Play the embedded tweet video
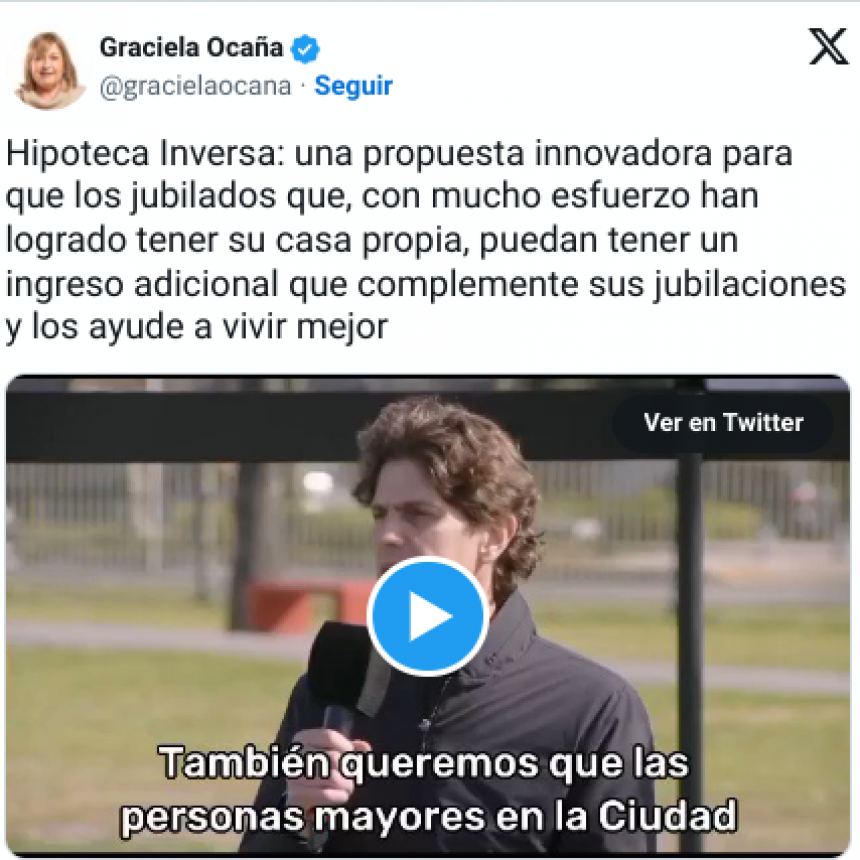The image size is (860, 860). [428, 616]
